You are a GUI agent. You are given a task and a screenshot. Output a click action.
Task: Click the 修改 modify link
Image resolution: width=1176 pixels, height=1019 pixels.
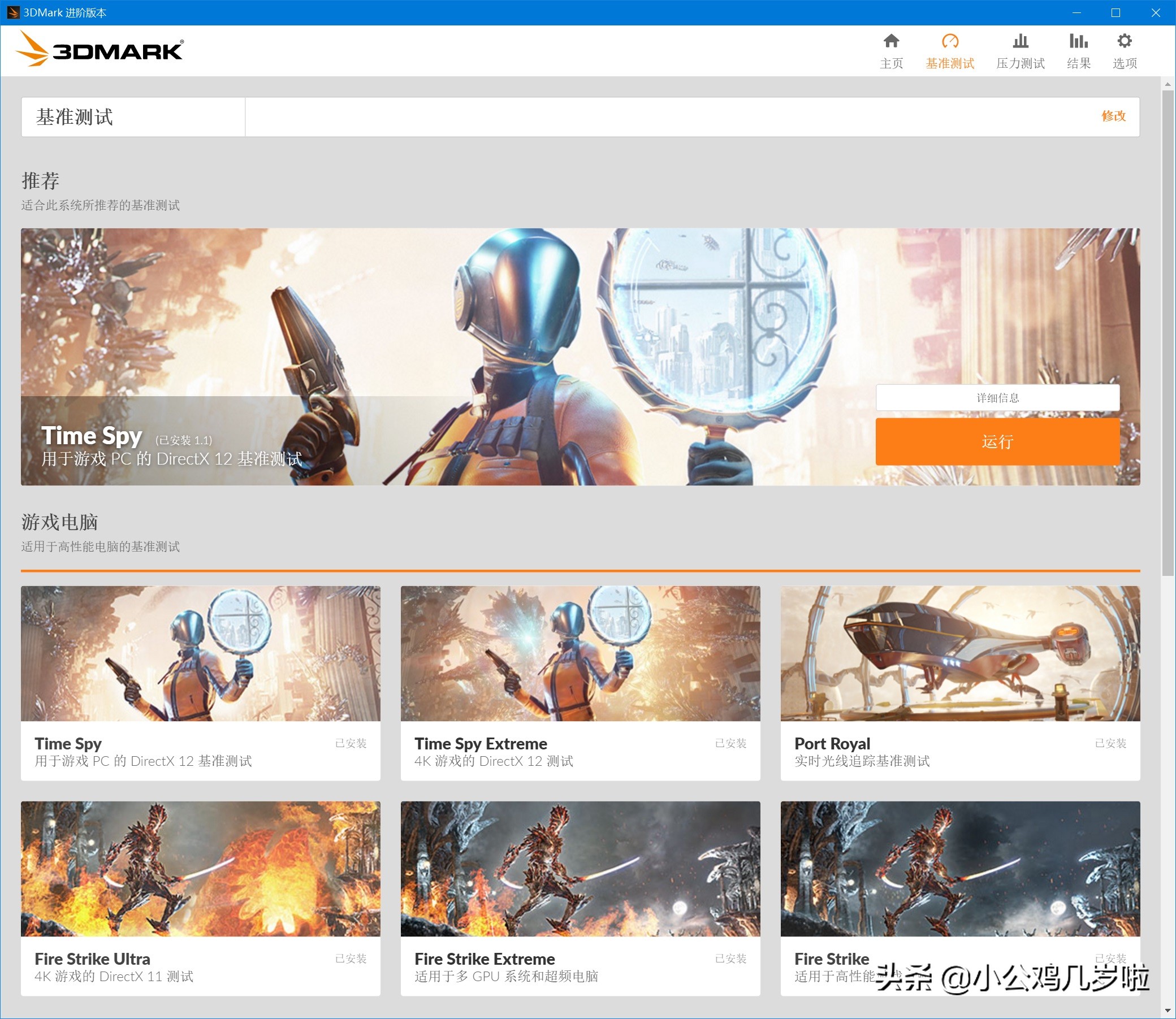(1113, 116)
